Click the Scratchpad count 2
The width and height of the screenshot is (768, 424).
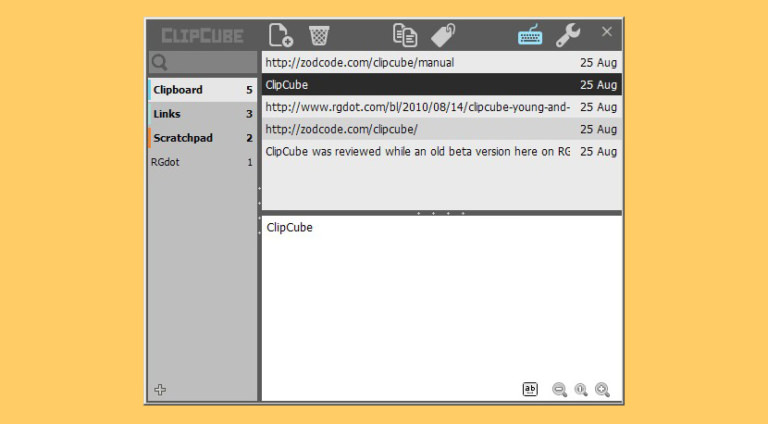pos(249,138)
